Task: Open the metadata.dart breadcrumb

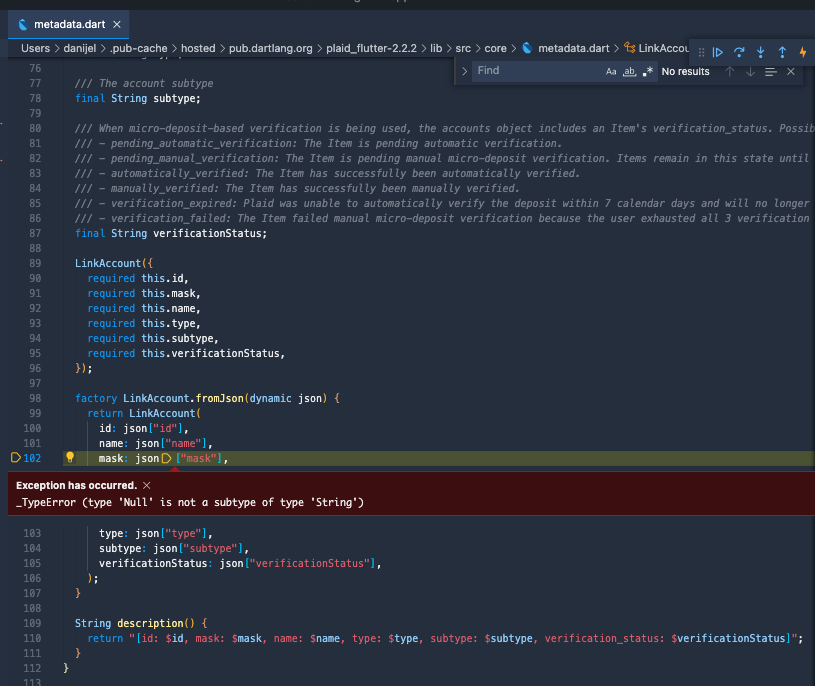Action: click(573, 48)
